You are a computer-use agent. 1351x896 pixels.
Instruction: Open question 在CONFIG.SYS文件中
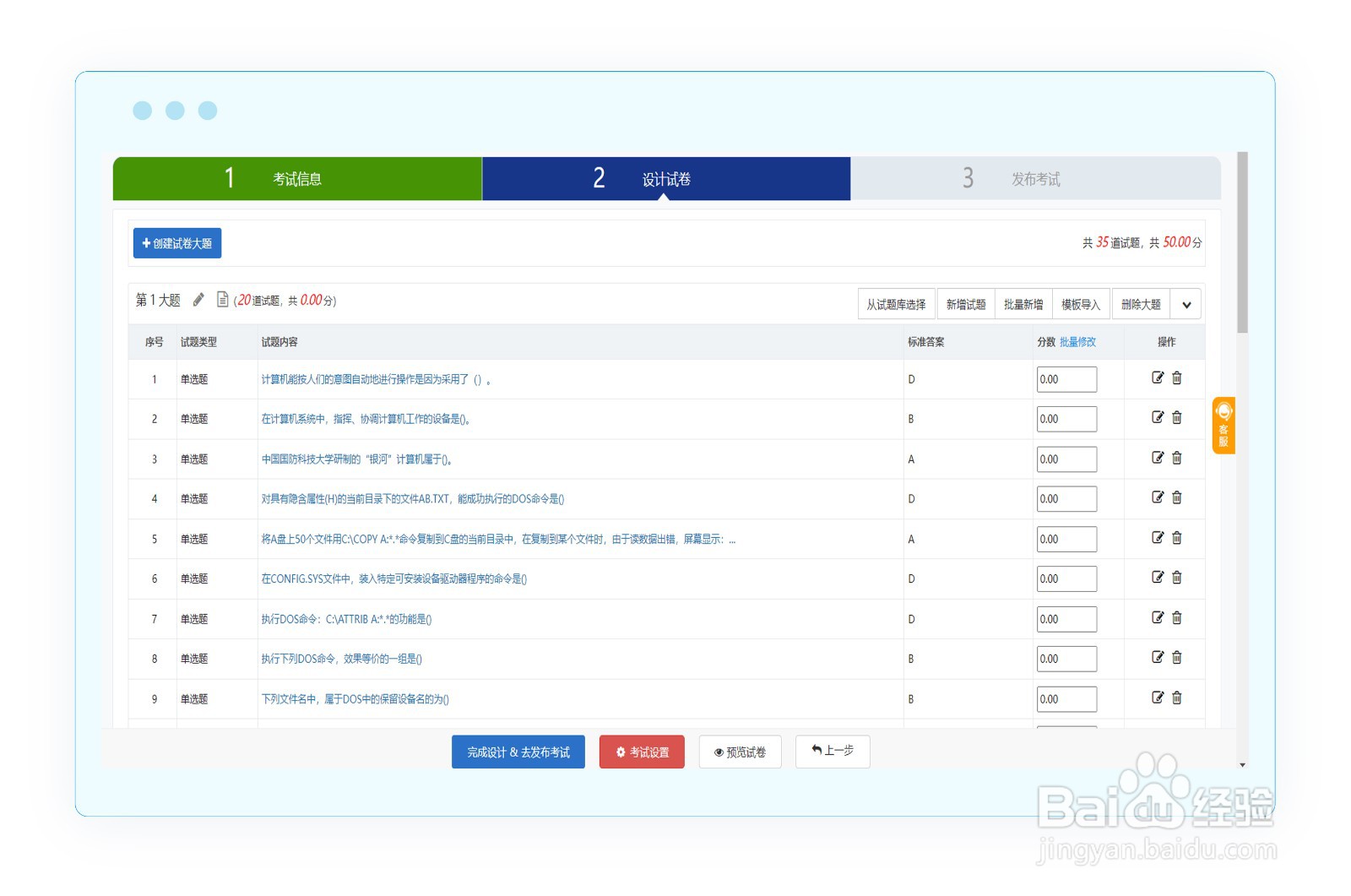pyautogui.click(x=394, y=578)
